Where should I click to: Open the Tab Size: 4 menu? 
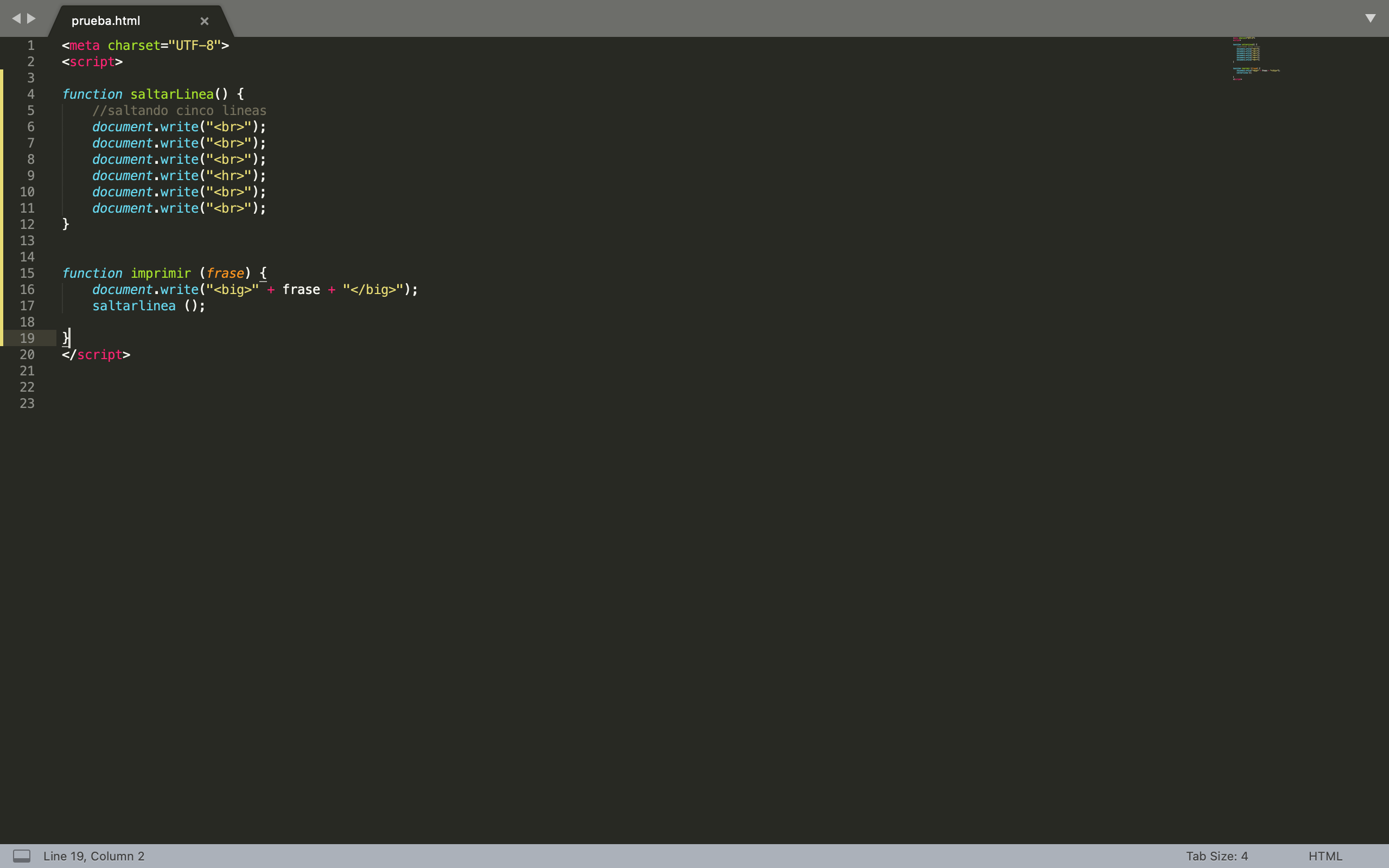click(1217, 856)
